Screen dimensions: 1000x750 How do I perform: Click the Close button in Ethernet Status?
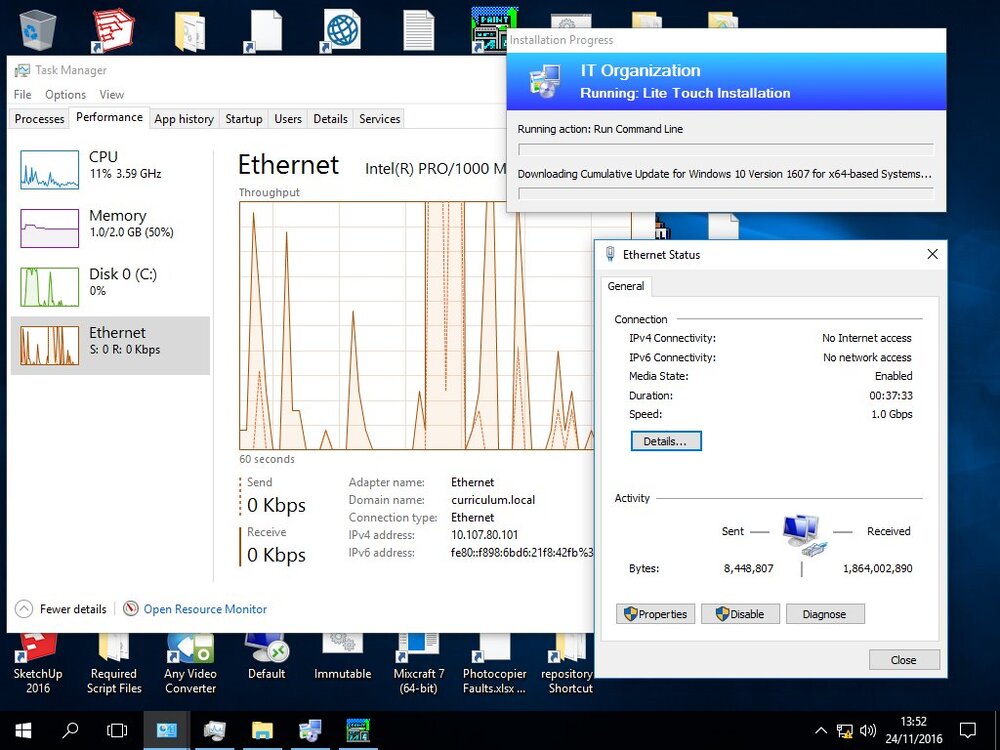coord(904,660)
